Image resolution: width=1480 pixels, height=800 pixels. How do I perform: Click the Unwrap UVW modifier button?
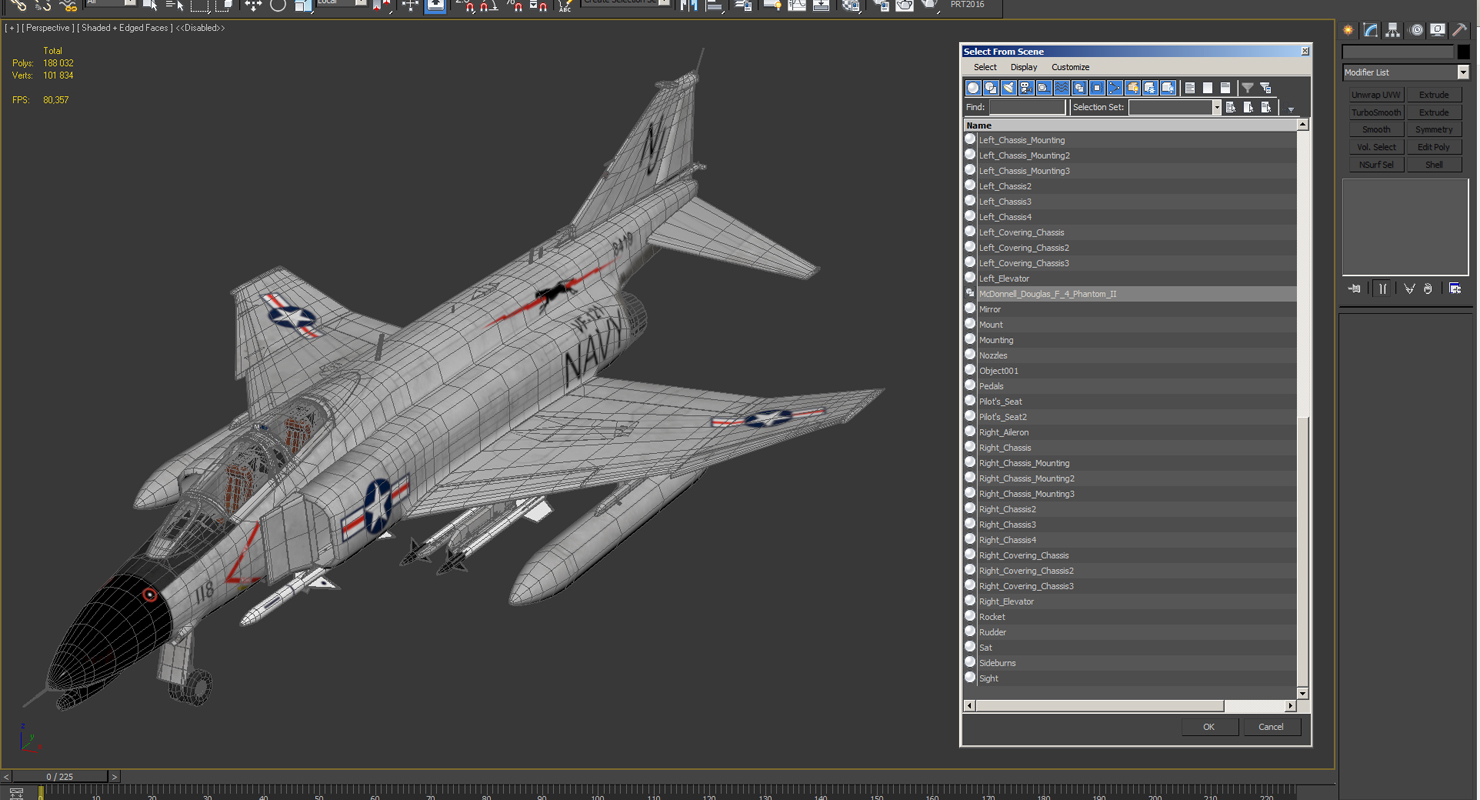pos(1376,95)
